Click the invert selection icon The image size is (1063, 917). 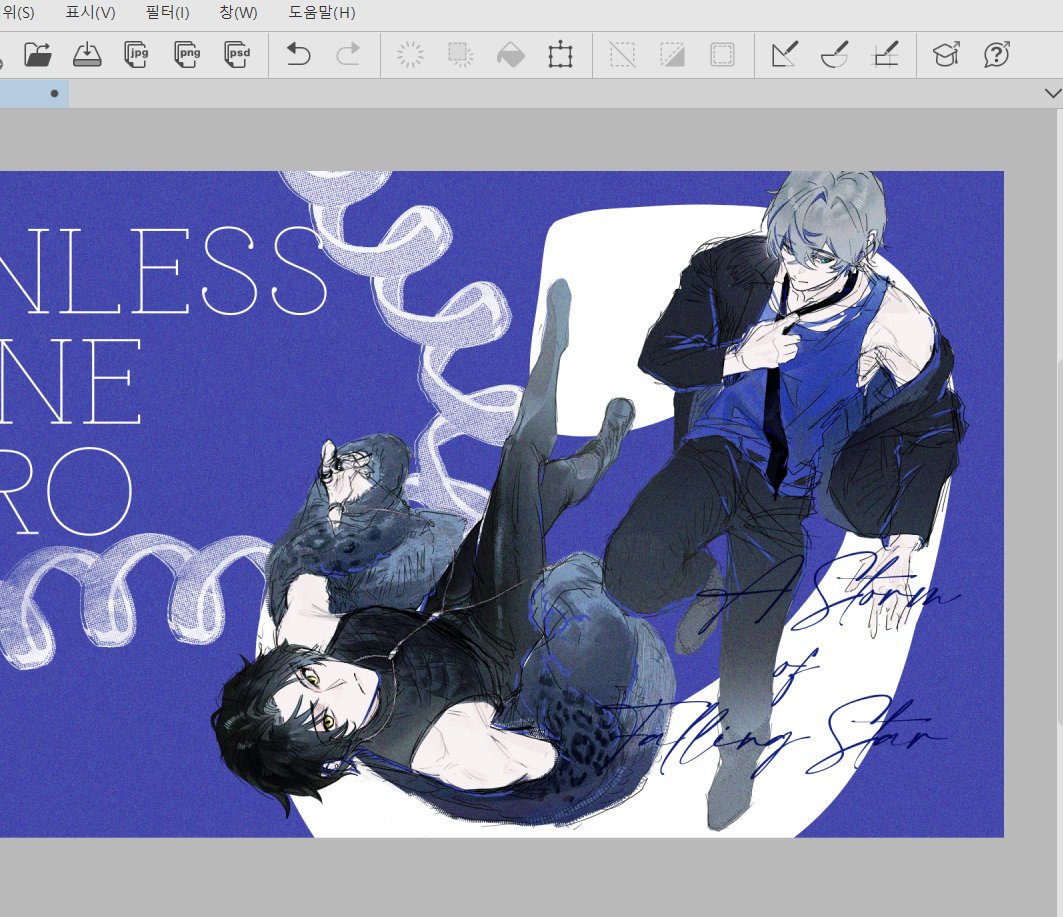coord(672,54)
